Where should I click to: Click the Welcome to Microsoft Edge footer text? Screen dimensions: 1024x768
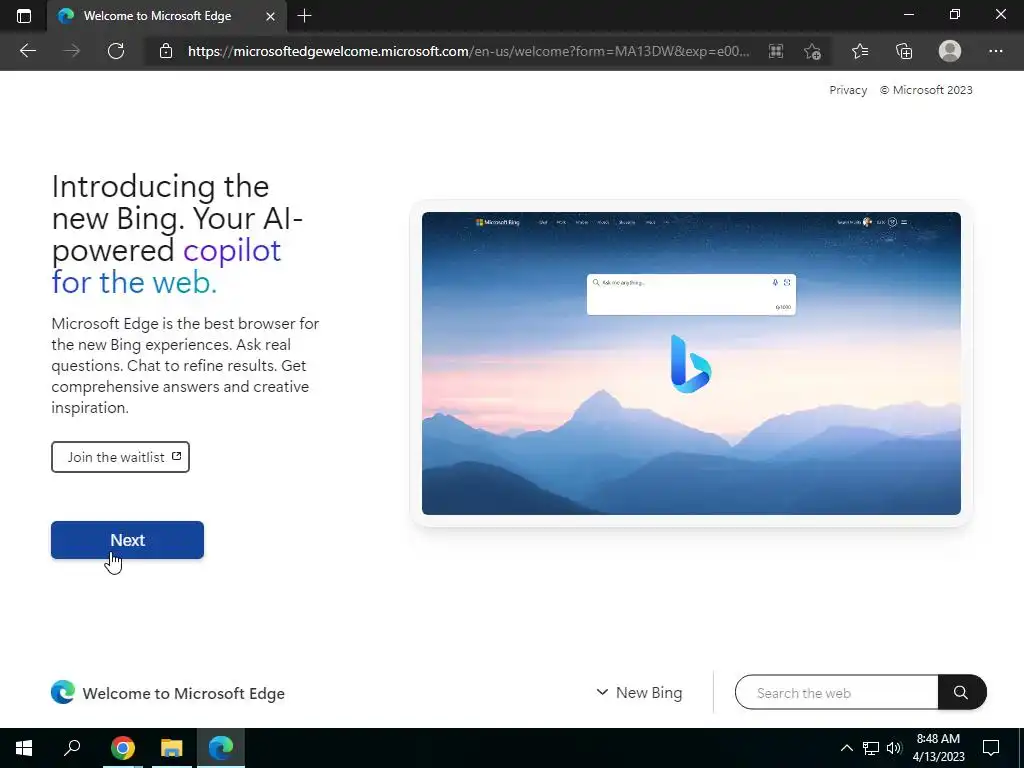[x=184, y=694]
